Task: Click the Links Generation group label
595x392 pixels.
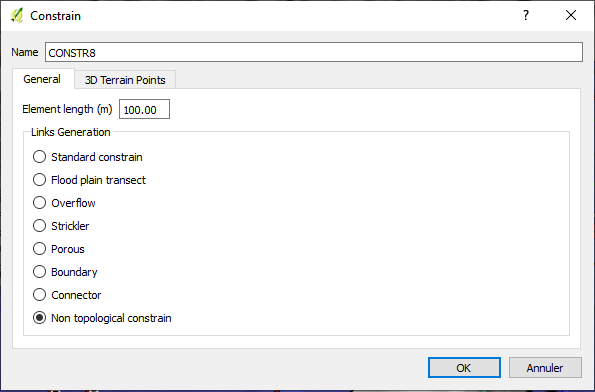Action: pyautogui.click(x=71, y=132)
